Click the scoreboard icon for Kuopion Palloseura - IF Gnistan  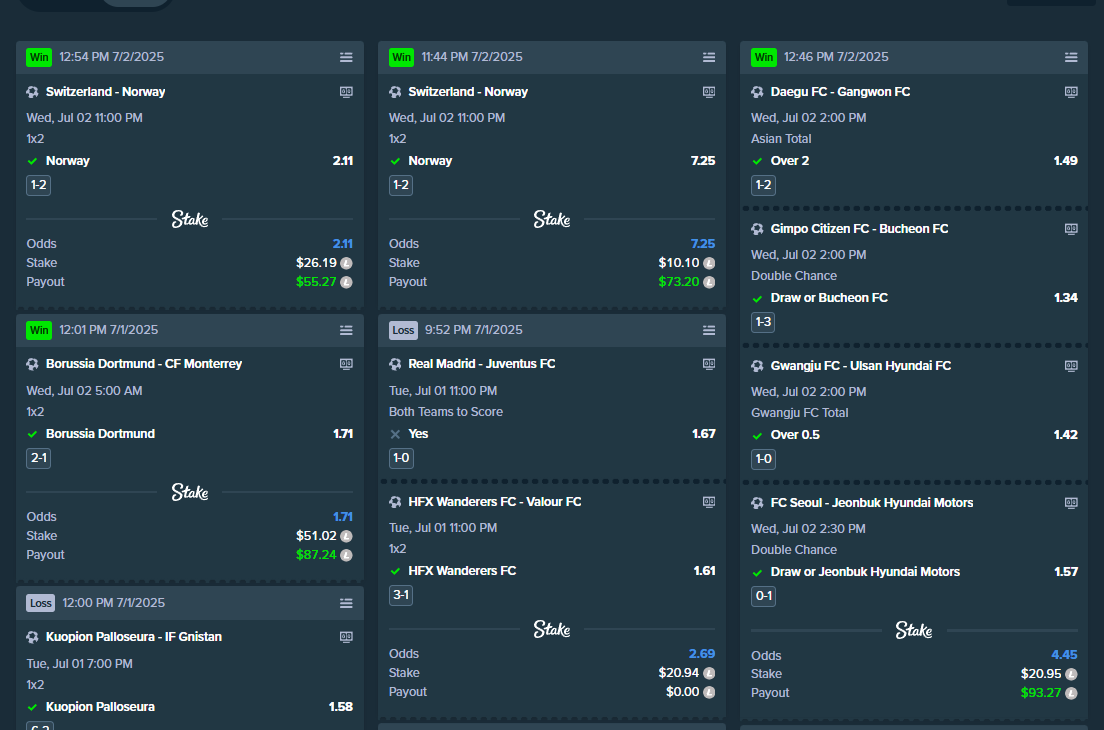point(346,636)
